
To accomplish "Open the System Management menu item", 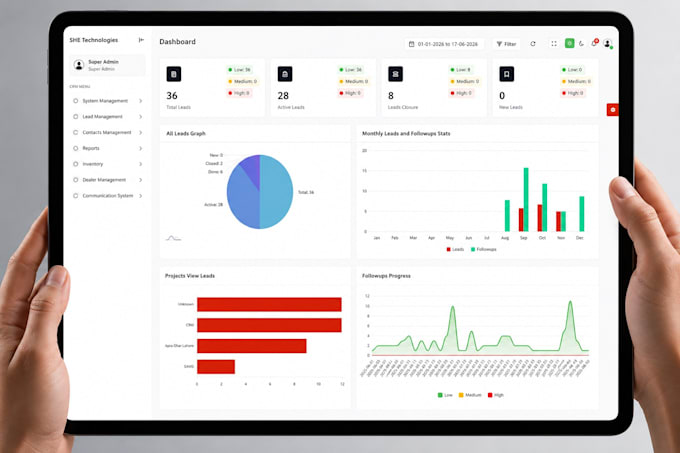I will (x=108, y=101).
